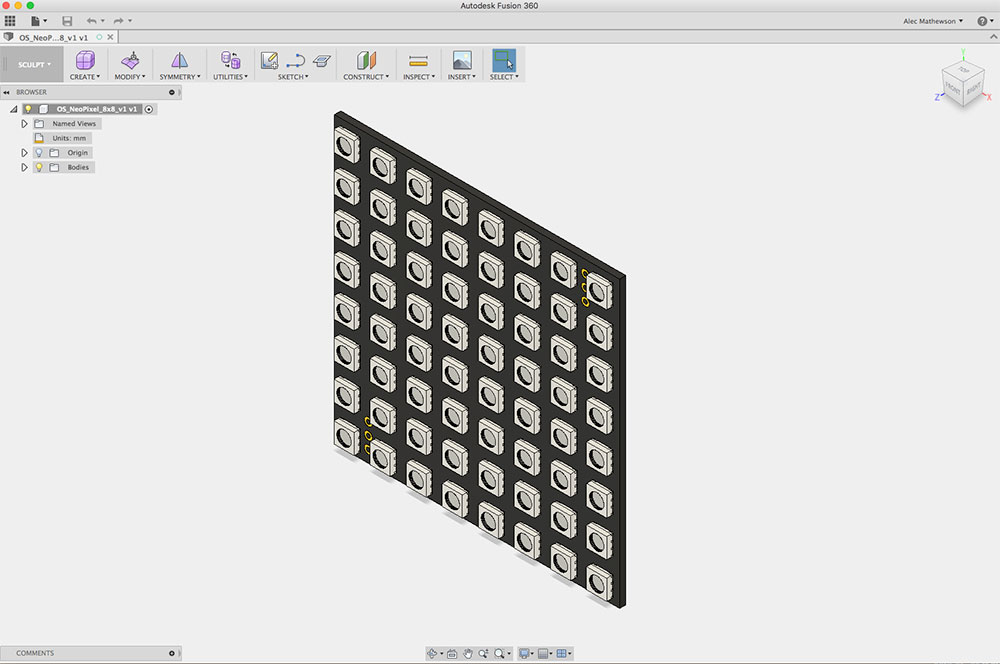The height and width of the screenshot is (664, 1000).
Task: Toggle the Comments panel options dot
Action: 172,653
